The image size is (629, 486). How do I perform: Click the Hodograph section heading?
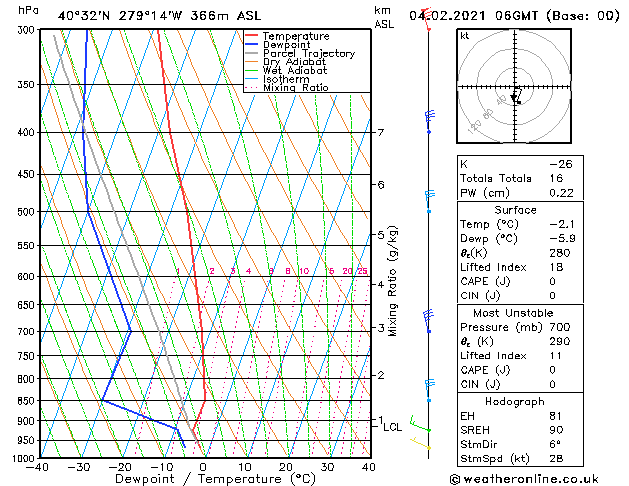tap(515, 401)
